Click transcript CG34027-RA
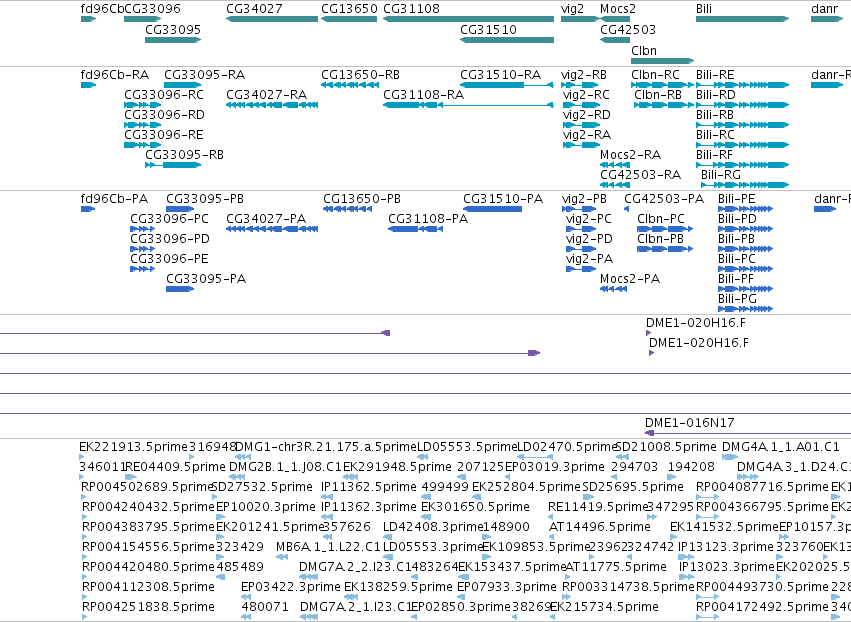 click(266, 95)
